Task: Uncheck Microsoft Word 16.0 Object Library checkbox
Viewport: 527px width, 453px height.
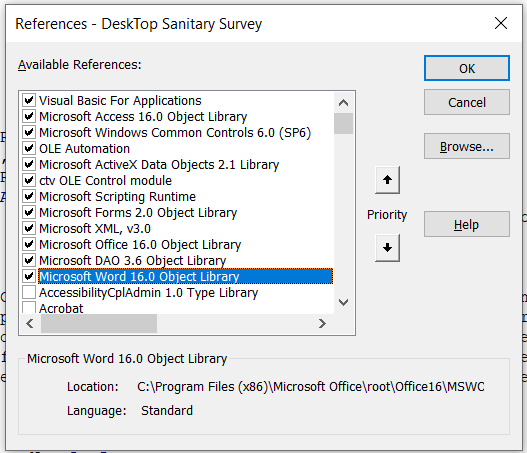Action: coord(29,276)
